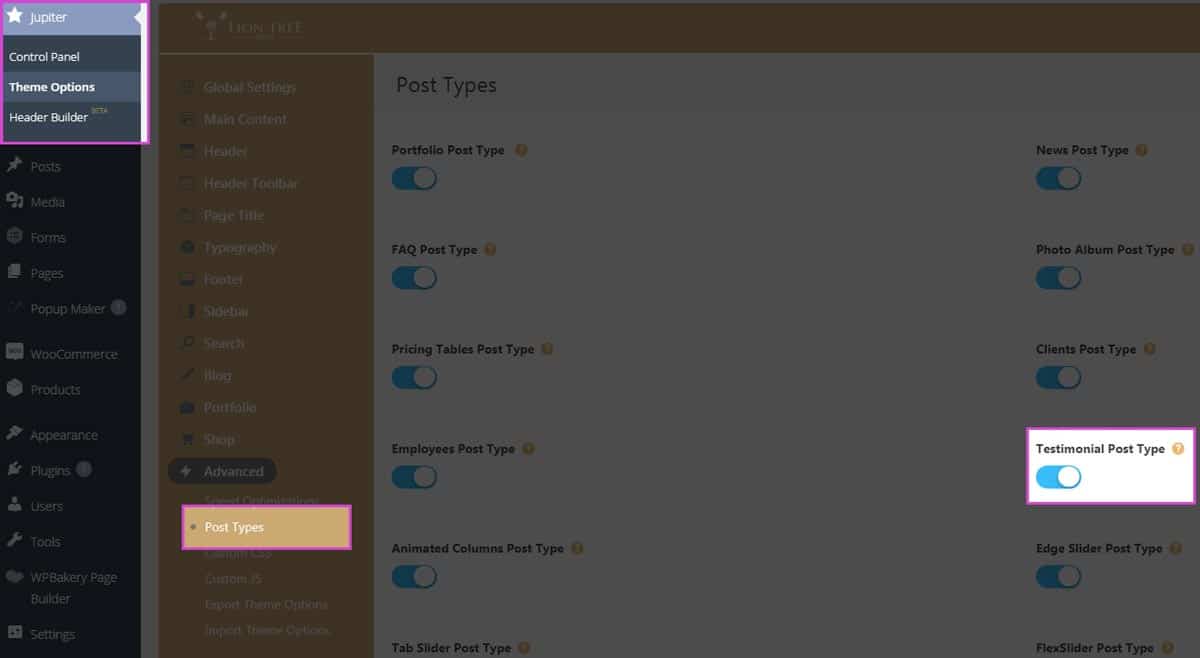1200x658 pixels.
Task: Click the Products box icon
Action: coord(15,389)
